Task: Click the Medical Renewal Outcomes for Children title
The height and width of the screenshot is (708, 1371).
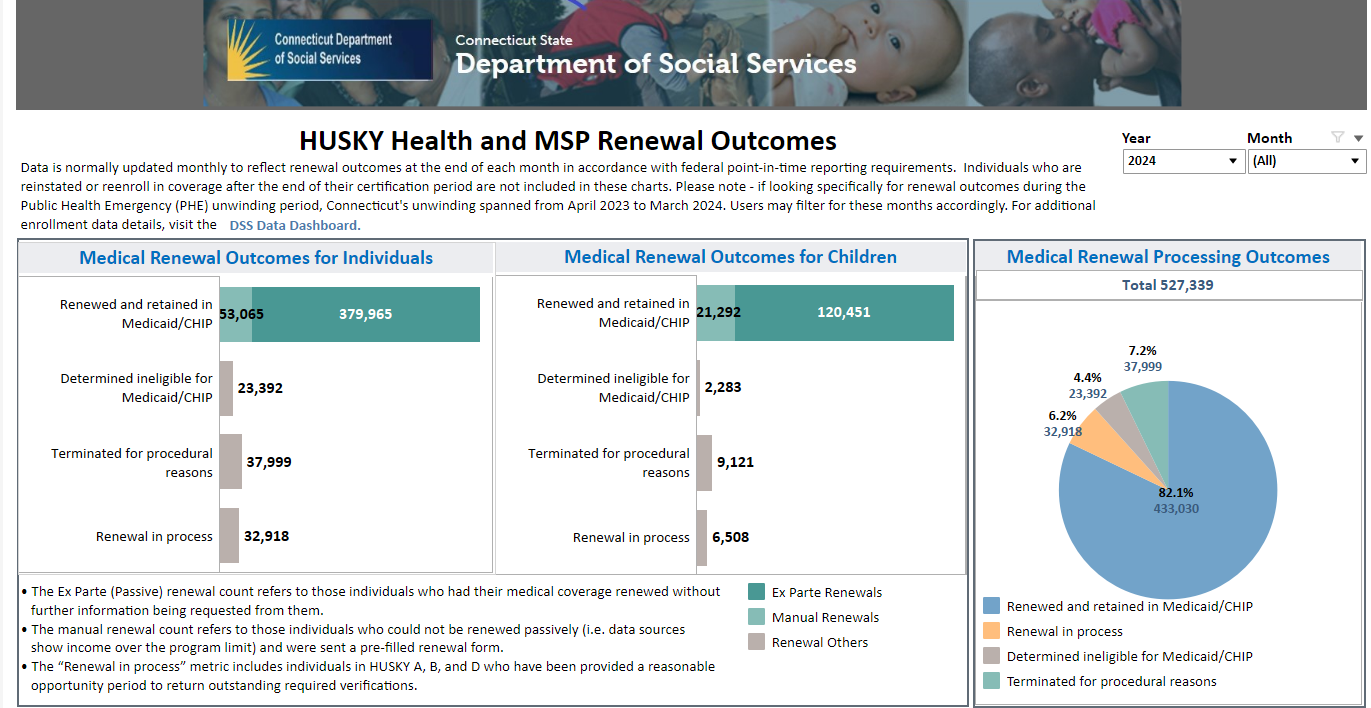Action: pos(730,257)
